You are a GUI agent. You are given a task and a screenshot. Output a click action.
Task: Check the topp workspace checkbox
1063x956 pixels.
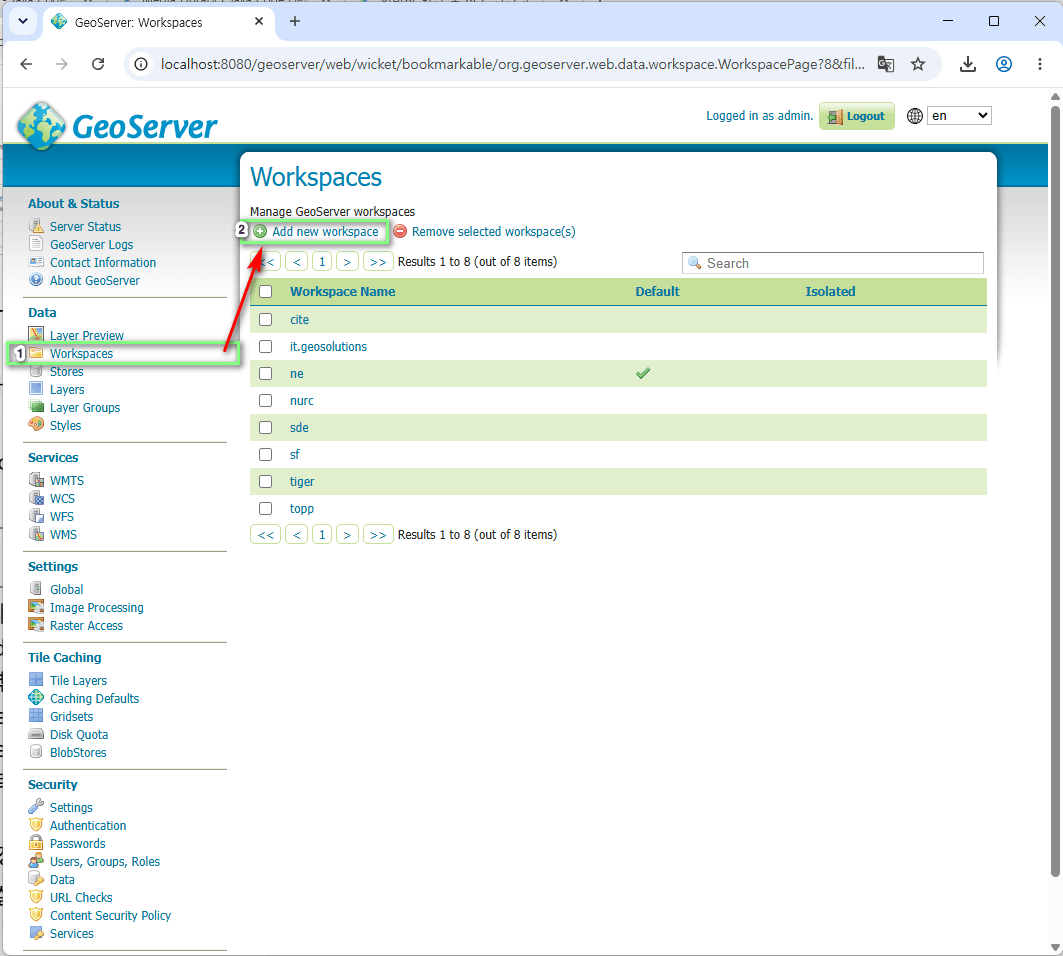[266, 509]
